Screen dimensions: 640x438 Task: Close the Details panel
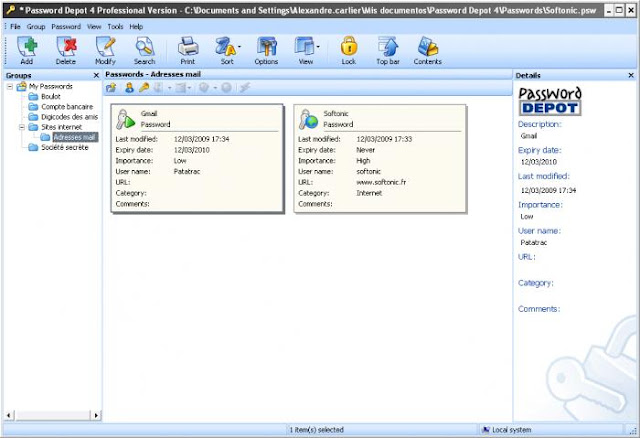631,76
